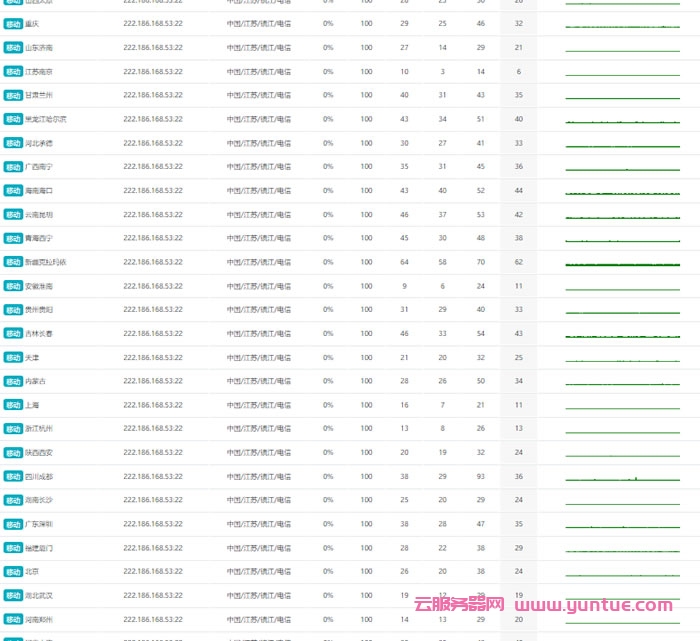Viewport: 700px width, 641px height.
Task: Click the 浙江杭州 node label
Action: tap(40, 429)
